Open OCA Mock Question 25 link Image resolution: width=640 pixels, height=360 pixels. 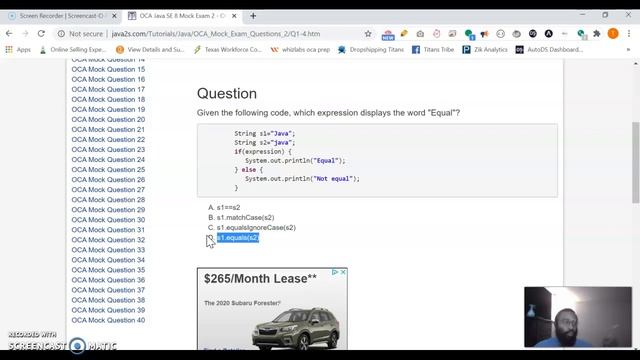[108, 169]
